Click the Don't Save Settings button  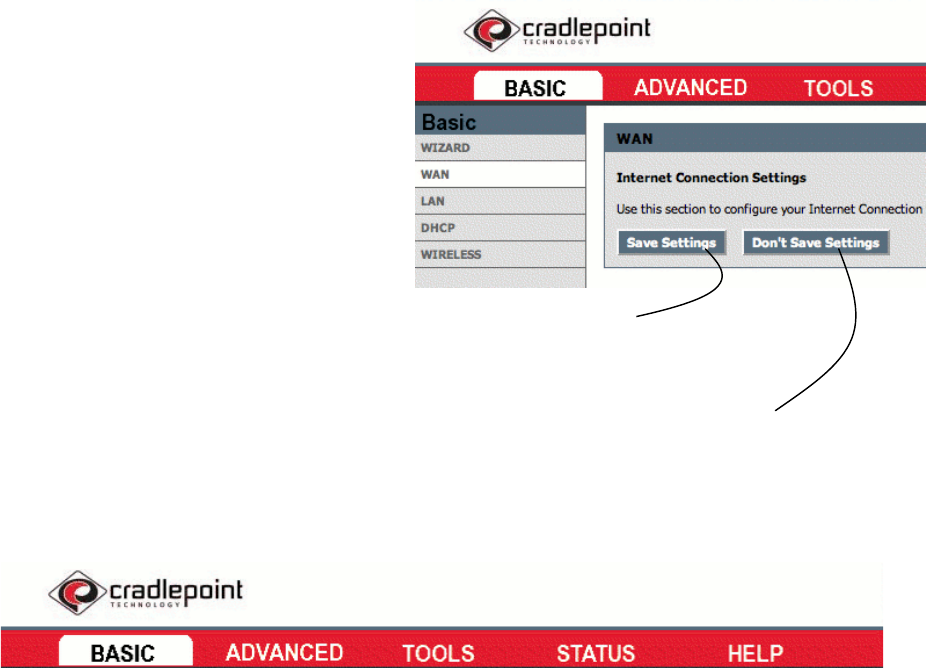click(816, 243)
